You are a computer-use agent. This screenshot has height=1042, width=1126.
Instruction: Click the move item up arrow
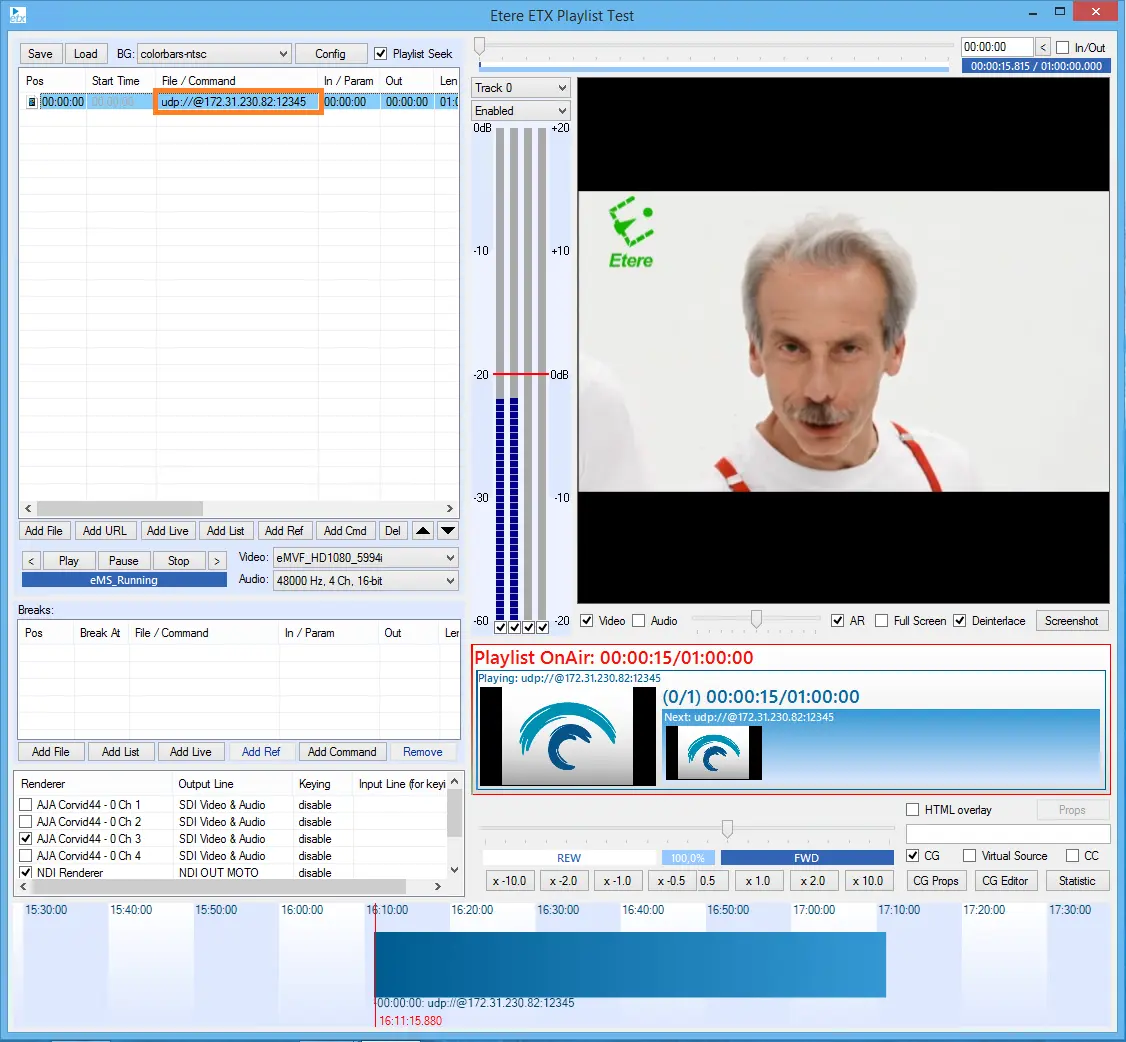[x=423, y=531]
